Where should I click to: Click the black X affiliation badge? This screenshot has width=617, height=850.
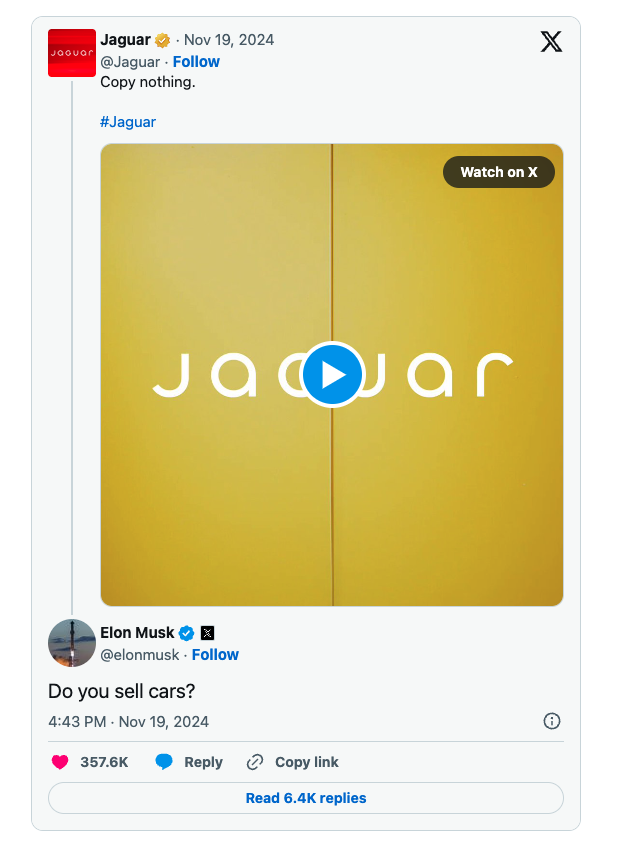[x=207, y=633]
